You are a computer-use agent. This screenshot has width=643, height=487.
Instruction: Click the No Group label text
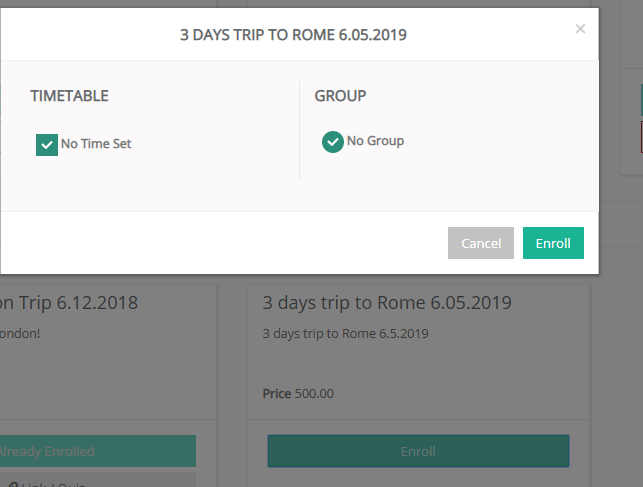click(x=375, y=141)
